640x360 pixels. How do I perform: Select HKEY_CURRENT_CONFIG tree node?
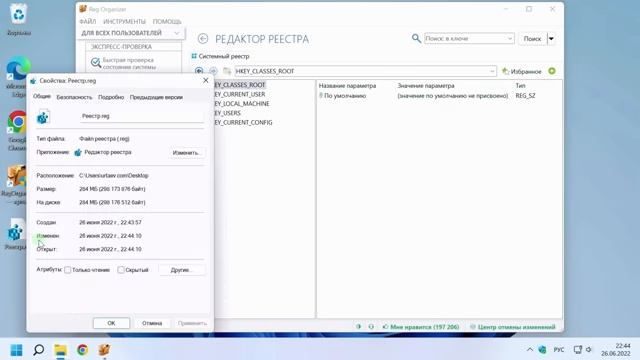243,122
